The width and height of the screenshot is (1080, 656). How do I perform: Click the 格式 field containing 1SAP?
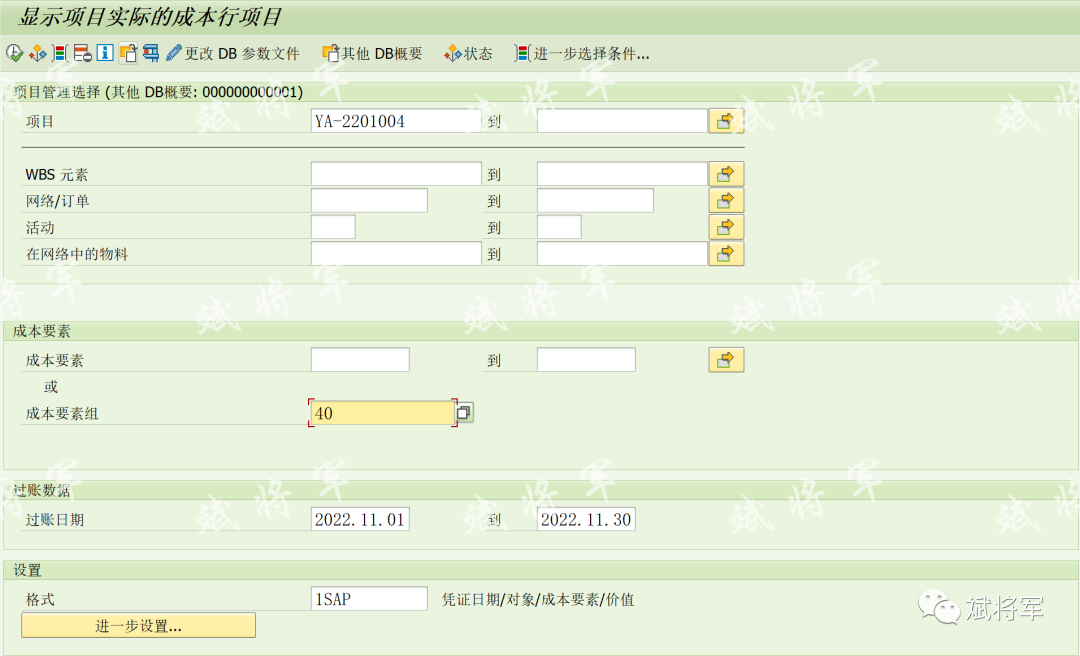point(369,599)
